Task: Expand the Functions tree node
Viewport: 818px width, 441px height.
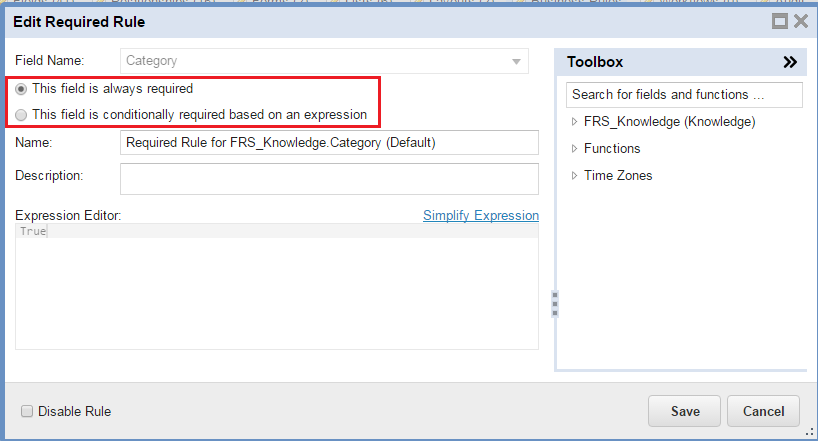Action: (574, 149)
